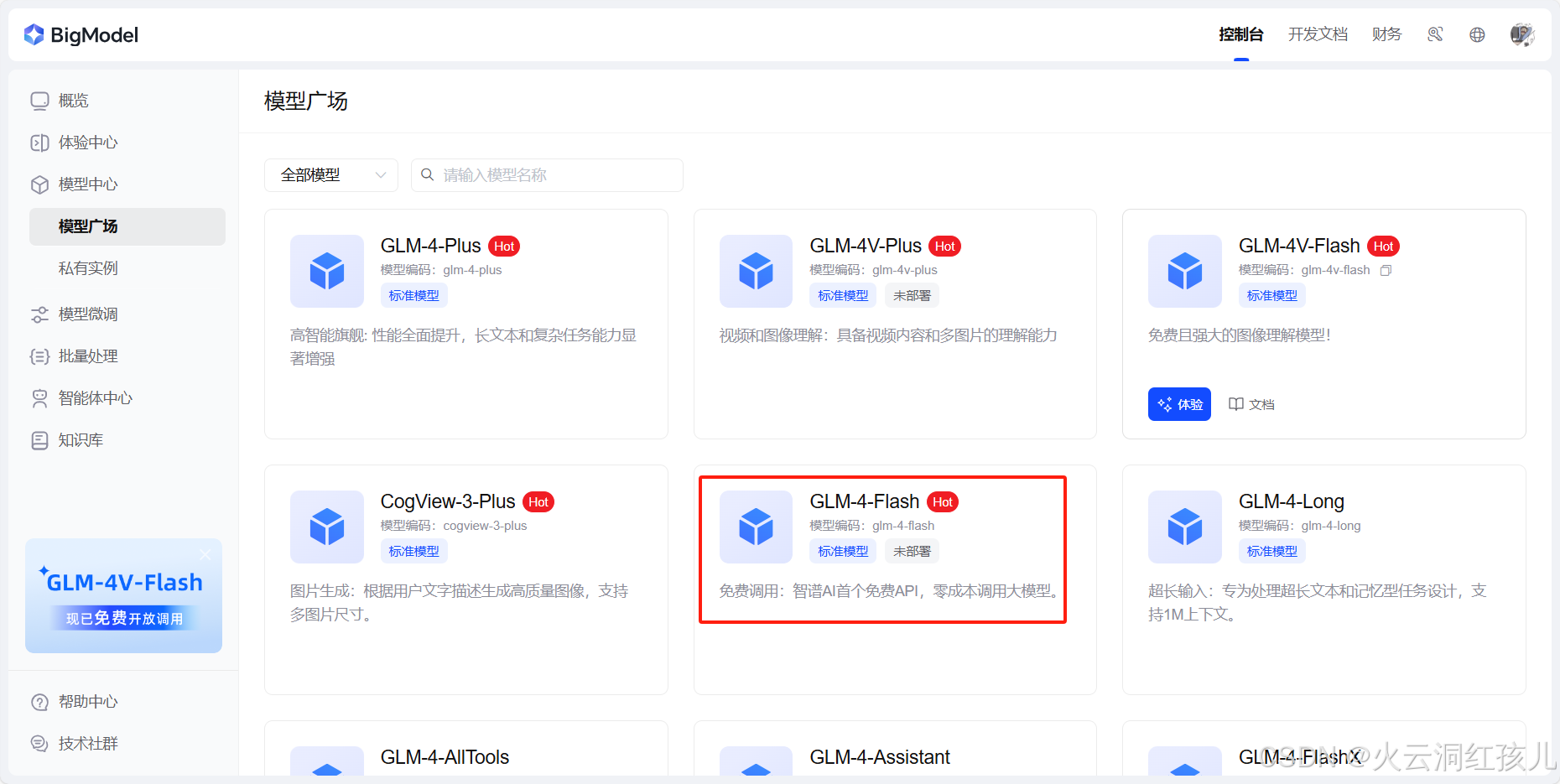Click the 请输入模型名称 search field
This screenshot has height=784, width=1560.
pos(547,175)
